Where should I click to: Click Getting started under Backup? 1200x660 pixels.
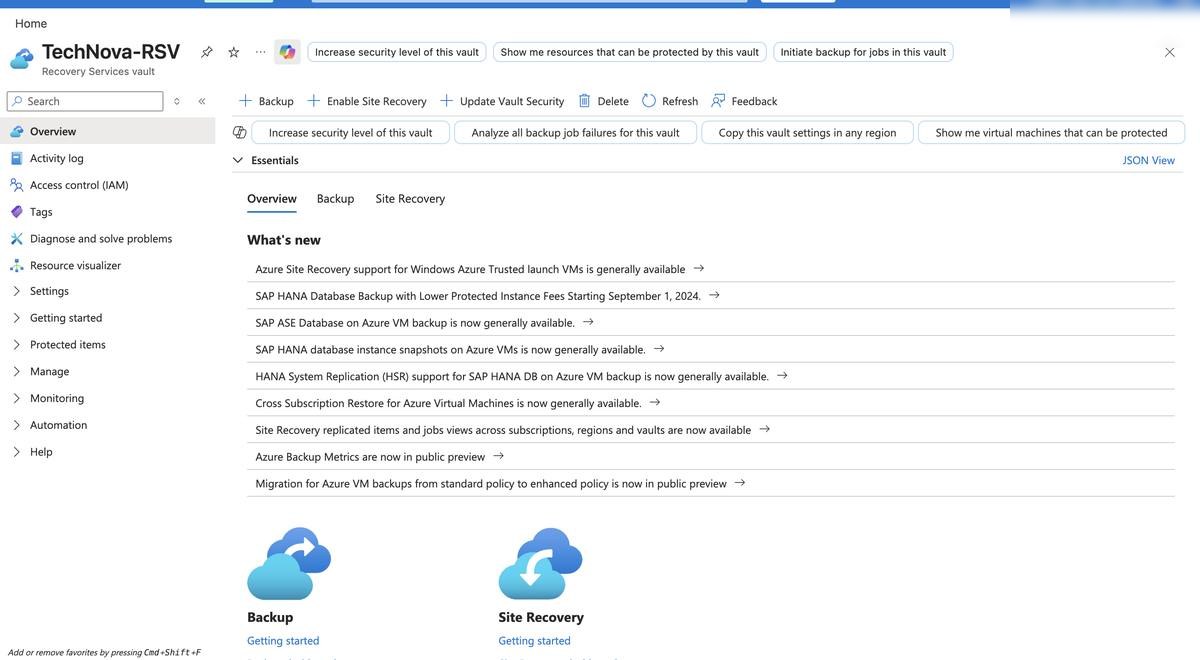[283, 641]
